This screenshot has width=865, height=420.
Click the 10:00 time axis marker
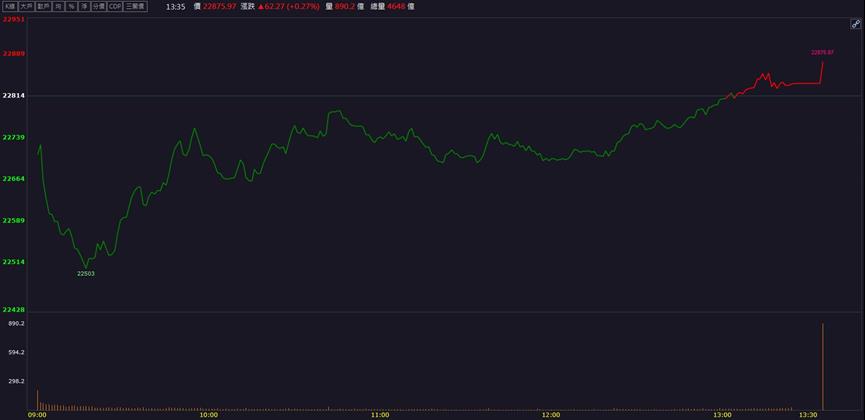[x=209, y=414]
